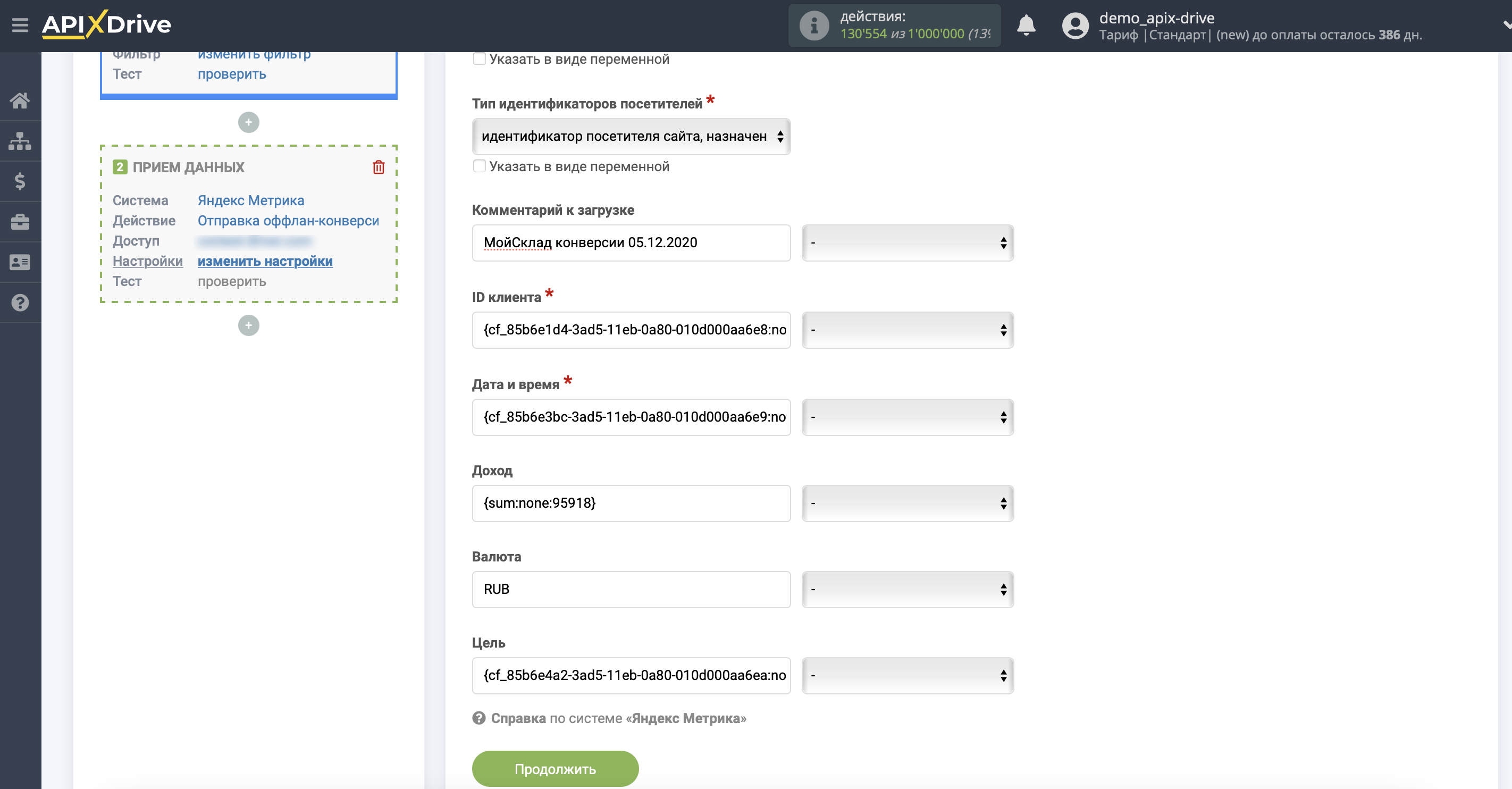1512x789 pixels.
Task: Open the dropdown beside Комментарий к загрузке
Action: [x=908, y=243]
